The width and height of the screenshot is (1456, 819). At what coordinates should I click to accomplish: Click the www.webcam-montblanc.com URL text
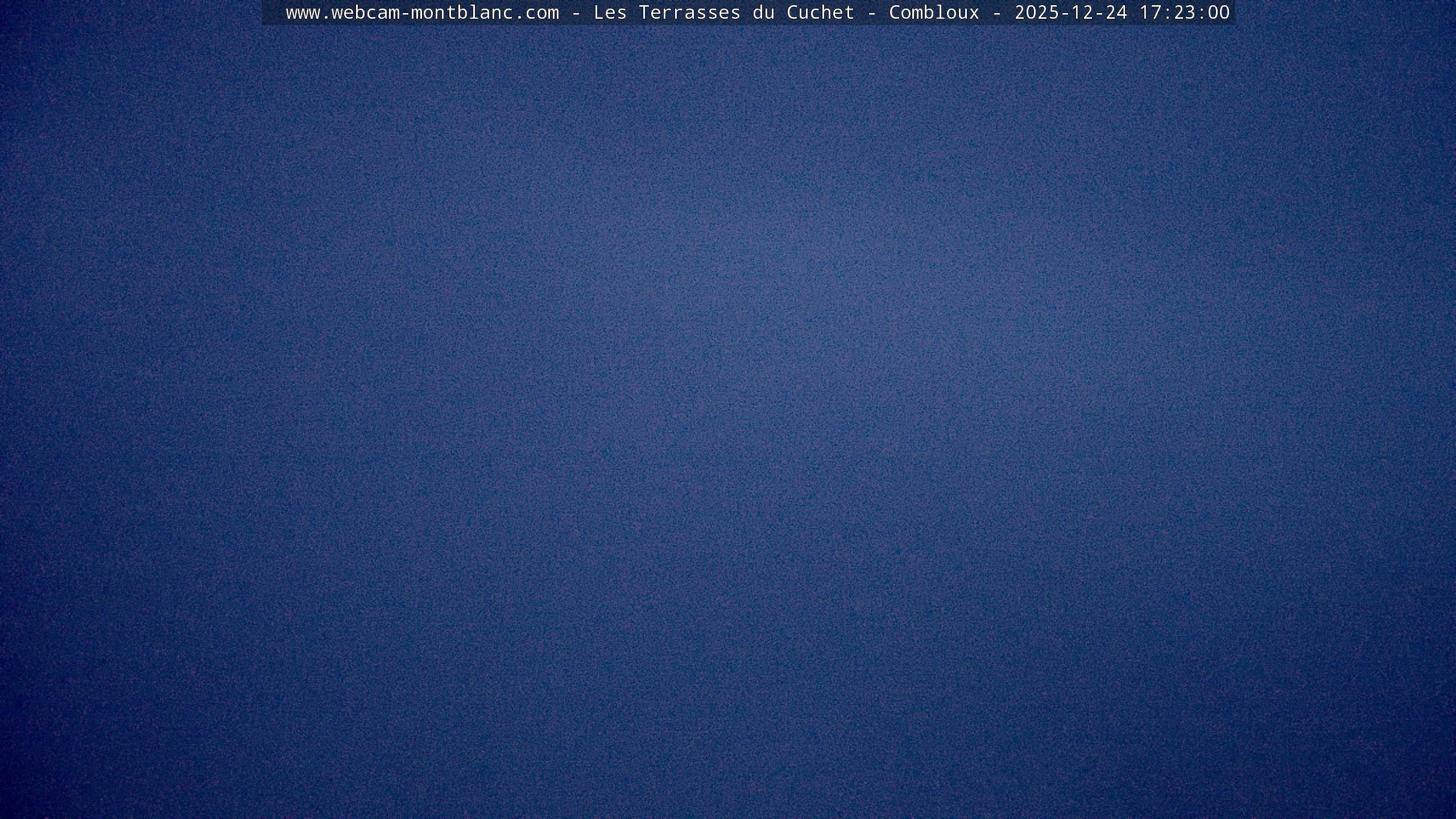(x=422, y=13)
